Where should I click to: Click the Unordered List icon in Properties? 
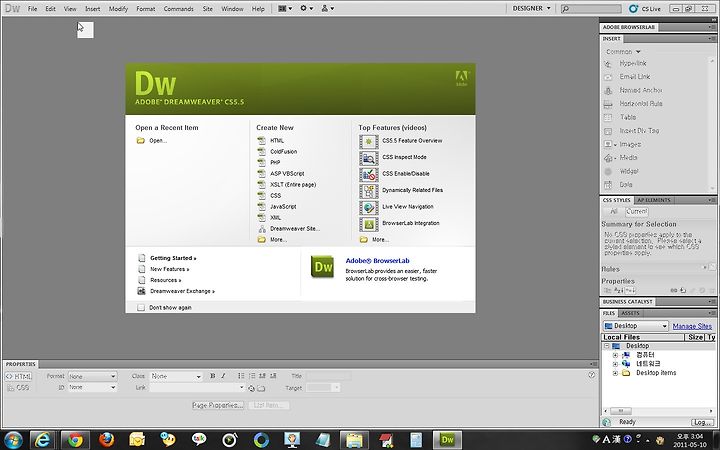pos(241,376)
